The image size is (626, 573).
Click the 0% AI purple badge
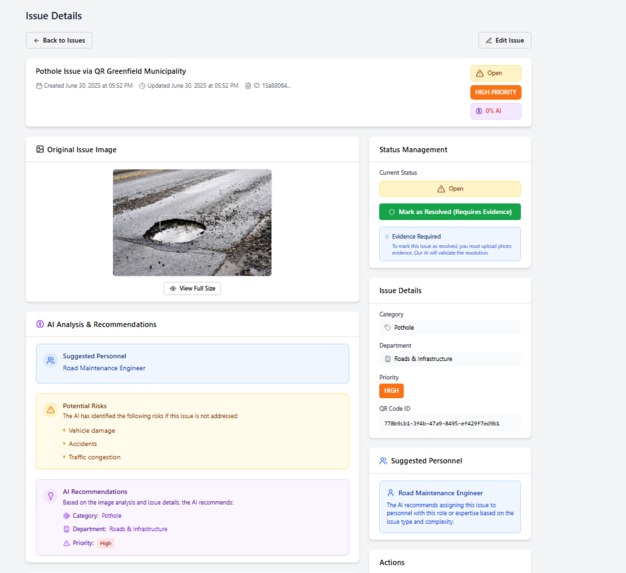[495, 111]
